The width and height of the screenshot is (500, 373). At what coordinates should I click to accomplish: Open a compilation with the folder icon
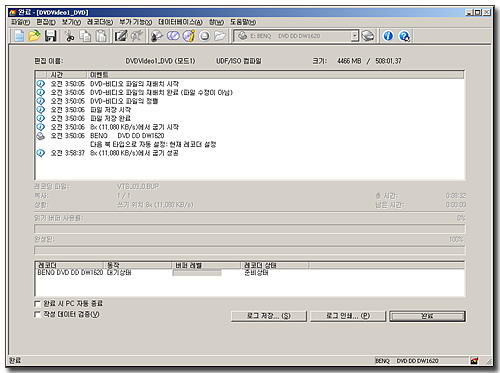tap(34, 36)
